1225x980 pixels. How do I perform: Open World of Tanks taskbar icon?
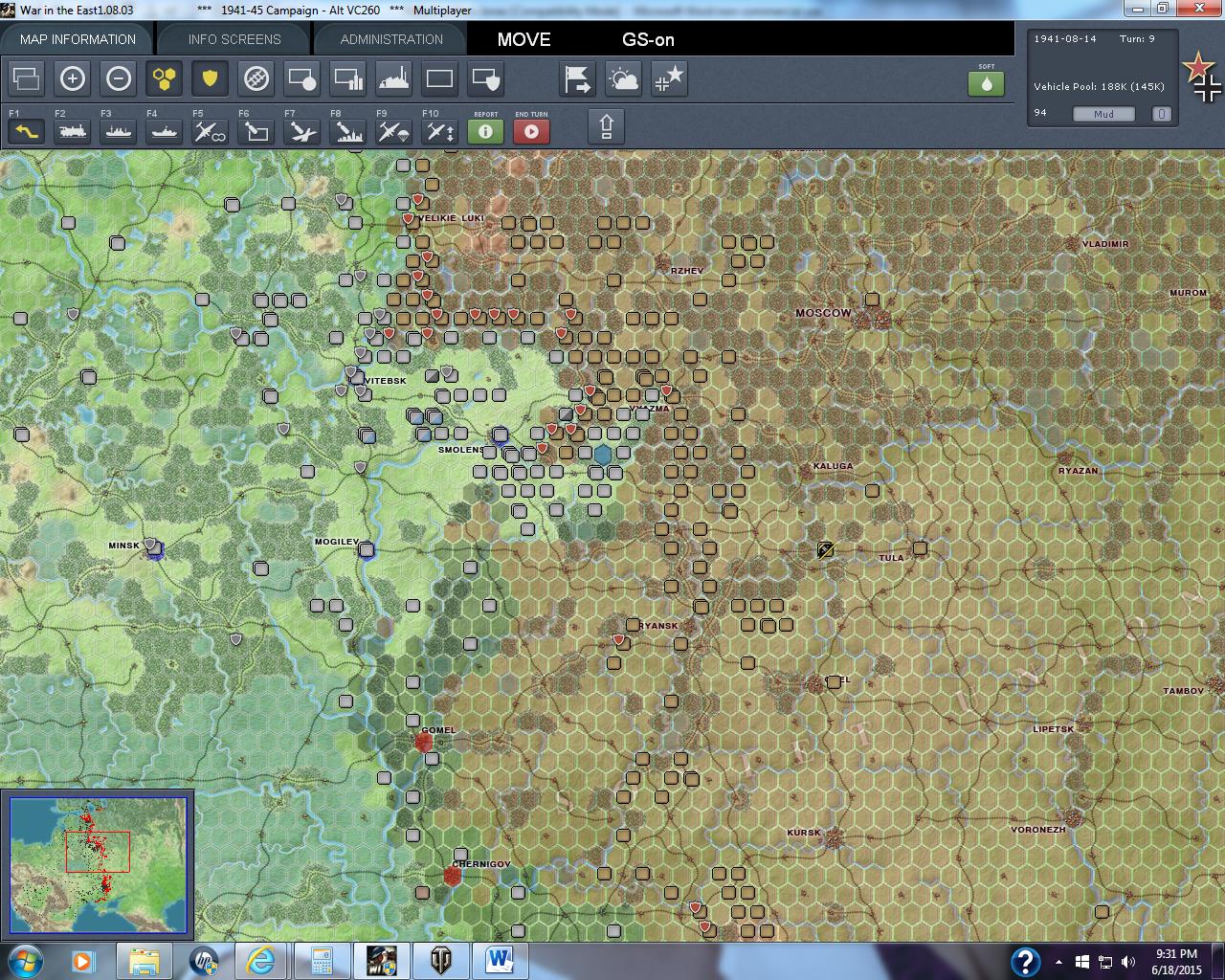441,961
